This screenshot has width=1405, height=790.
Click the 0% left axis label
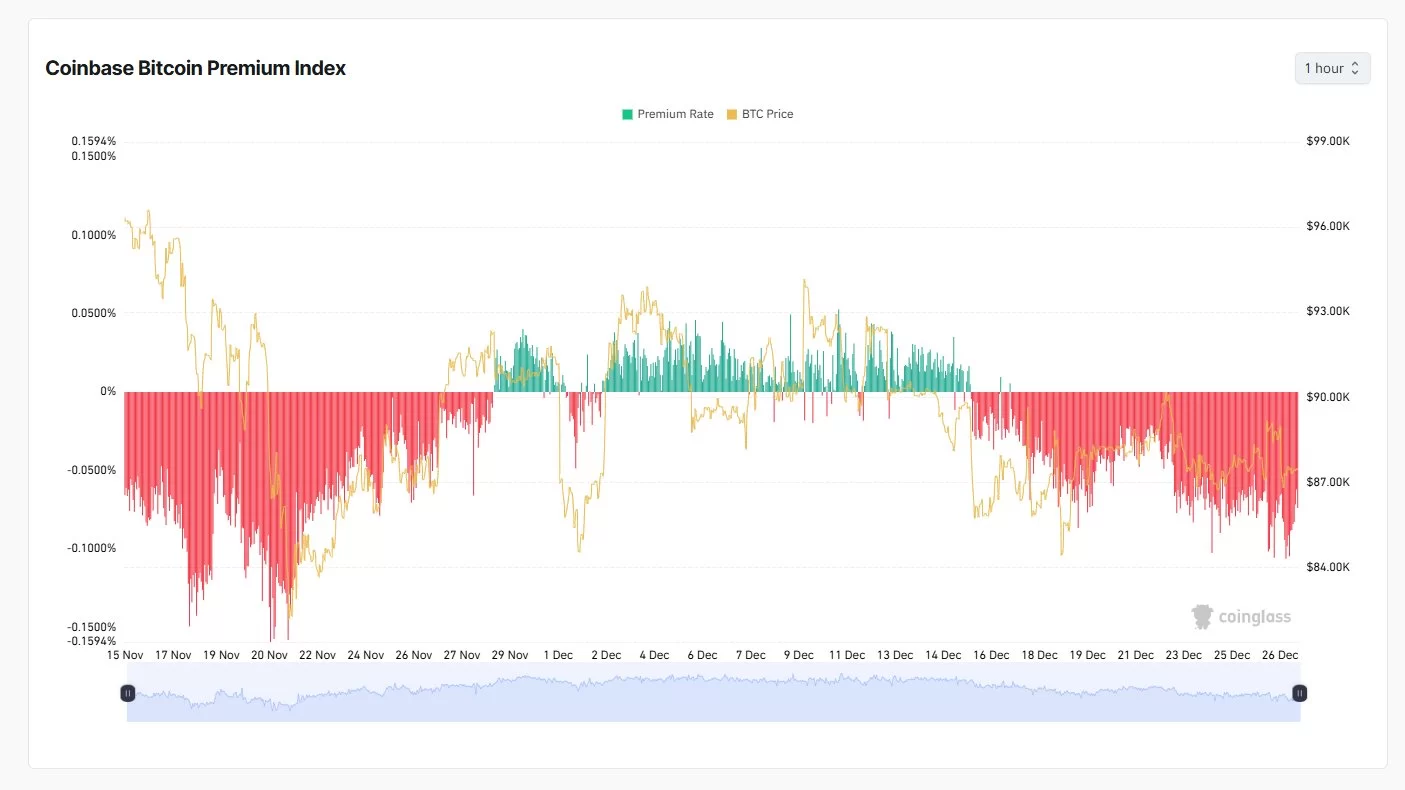pos(108,391)
